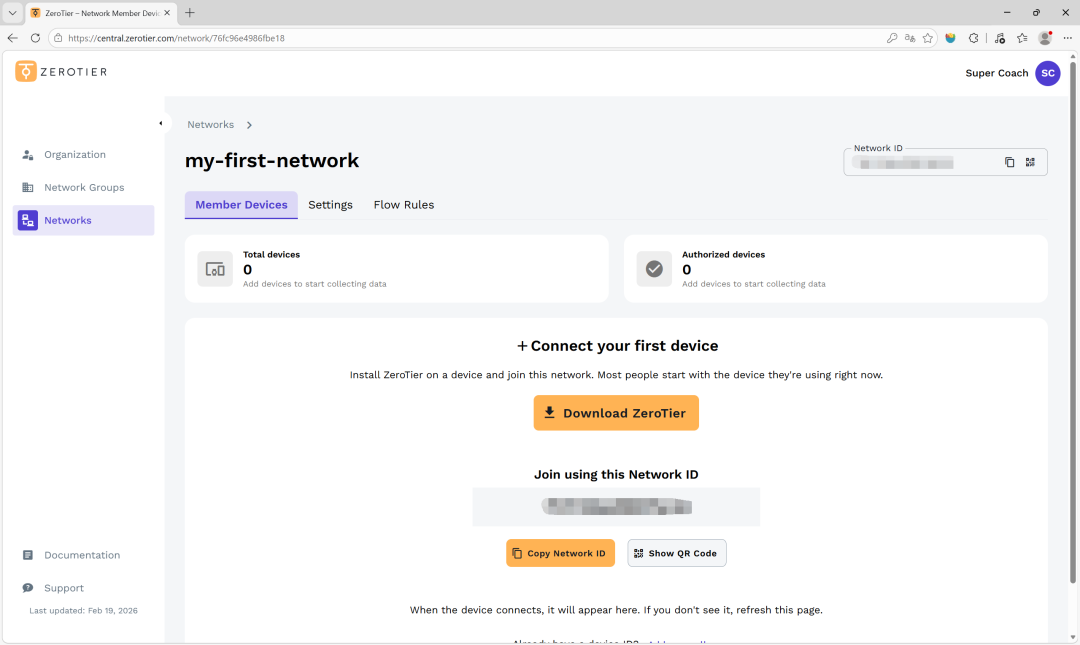Click the Join using this Network ID value
The image size is (1080, 645).
[616, 507]
